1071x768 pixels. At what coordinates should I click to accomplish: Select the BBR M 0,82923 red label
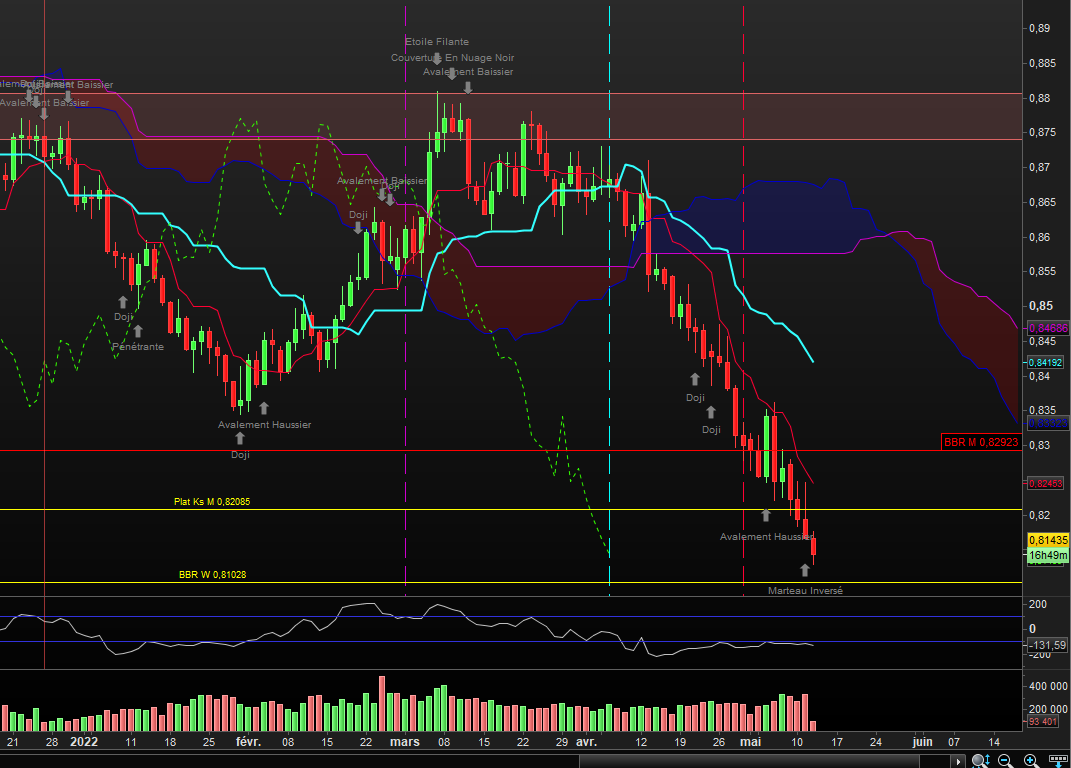point(981,441)
